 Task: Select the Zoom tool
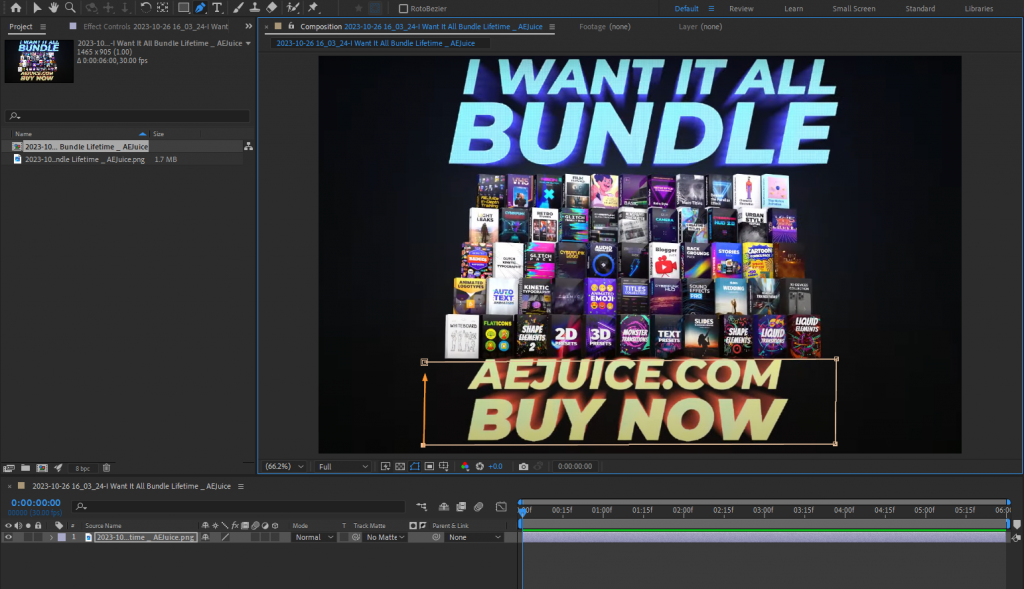[x=71, y=7]
